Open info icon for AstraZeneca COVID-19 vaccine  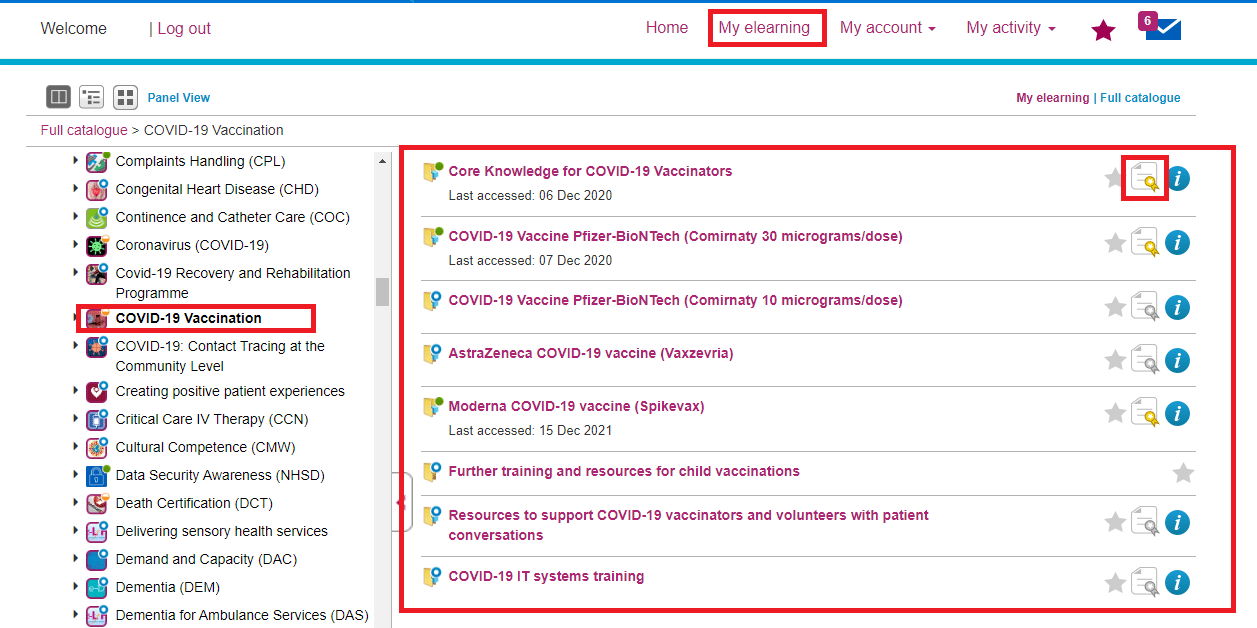click(x=1178, y=360)
